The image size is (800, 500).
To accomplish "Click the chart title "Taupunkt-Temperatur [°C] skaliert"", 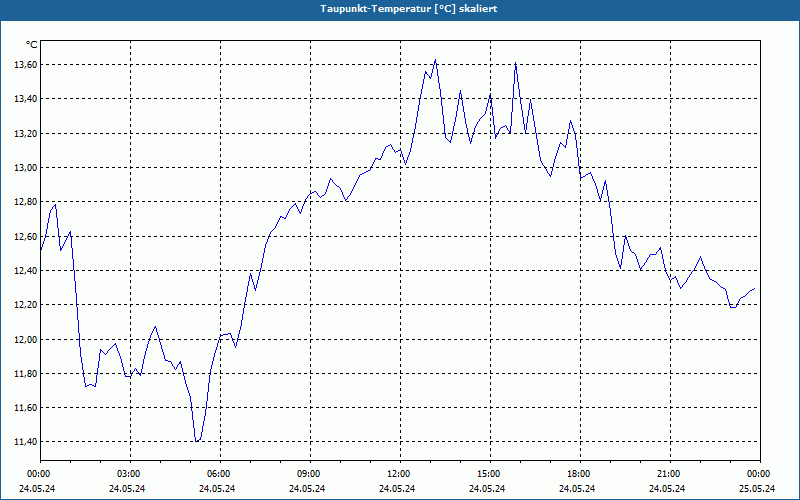I will coord(409,9).
